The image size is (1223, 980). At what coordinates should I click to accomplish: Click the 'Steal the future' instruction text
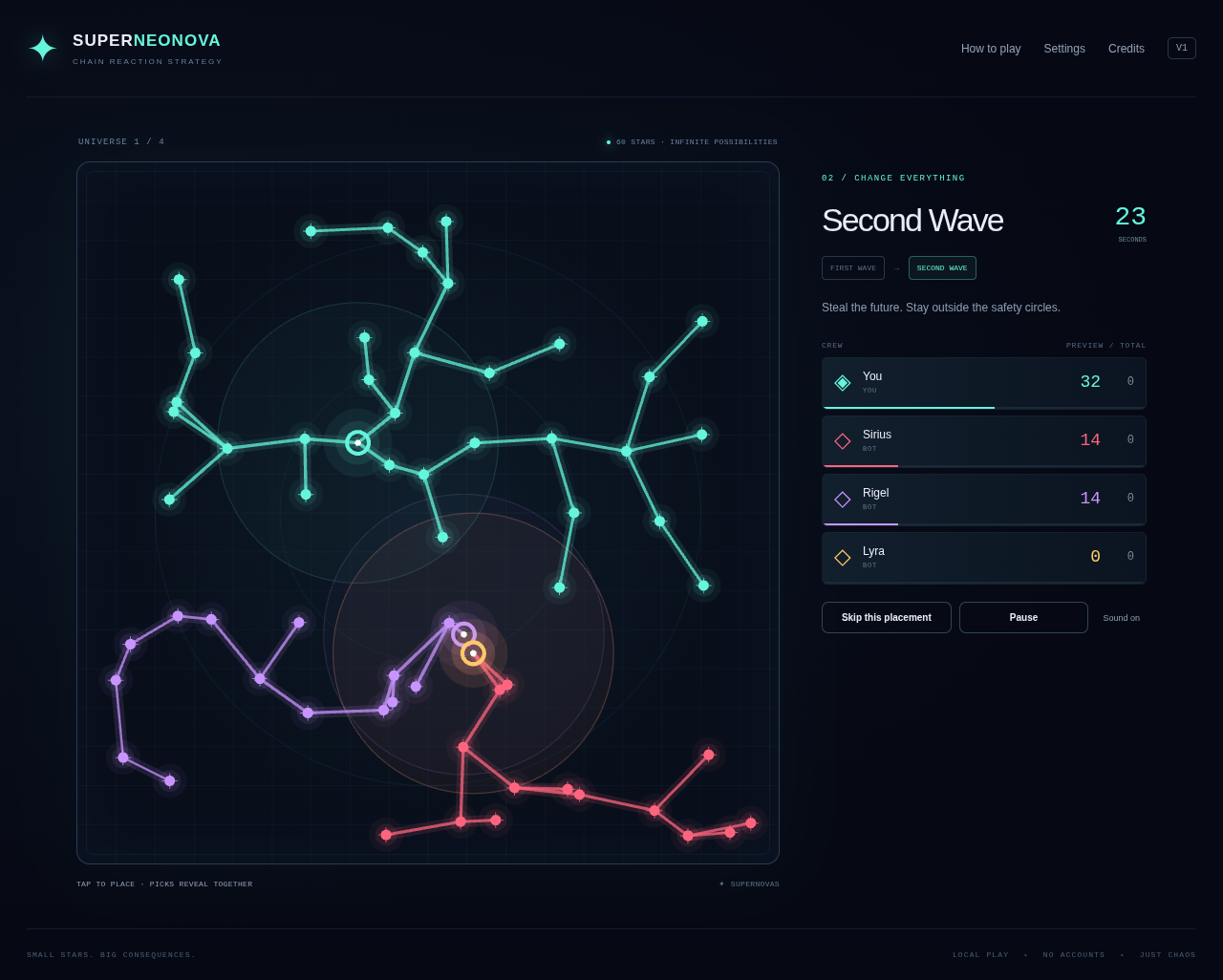coord(941,308)
